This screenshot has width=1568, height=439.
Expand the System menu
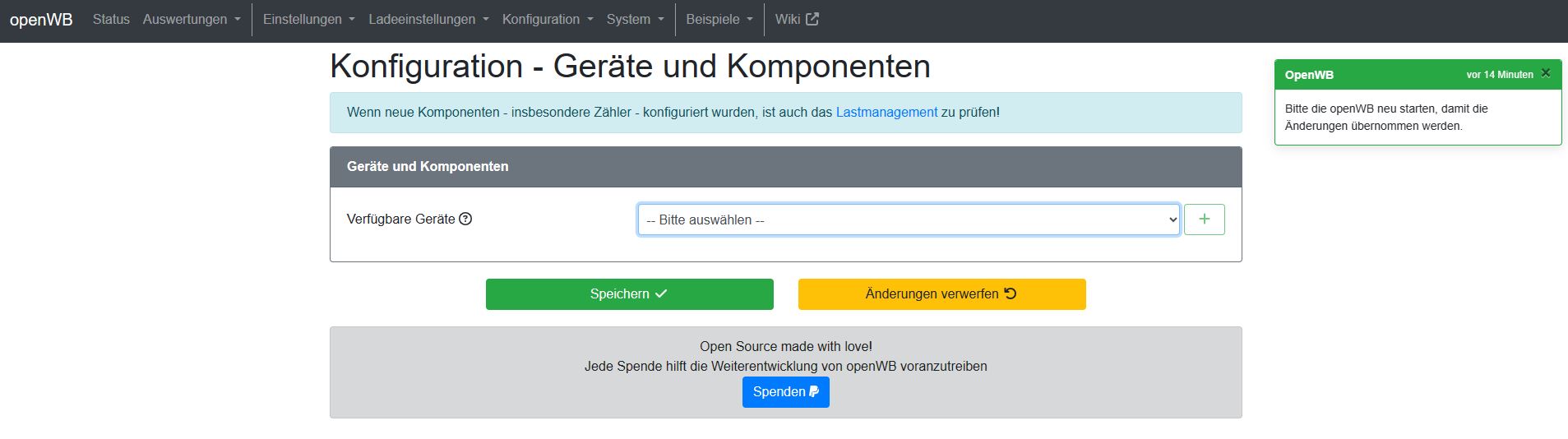click(x=635, y=19)
